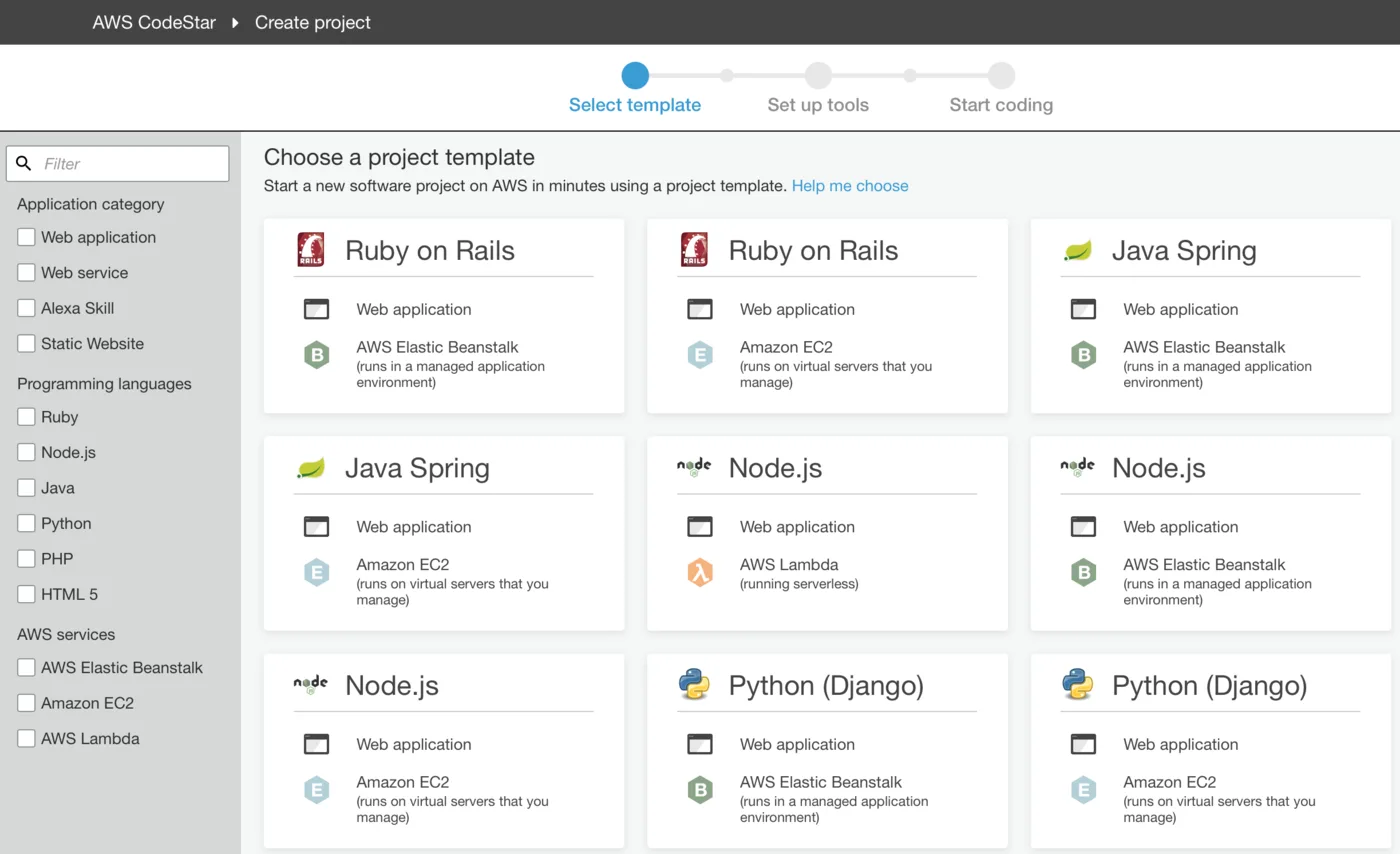Enable the AWS Lambda service filter checkbox
Image resolution: width=1400 pixels, height=854 pixels.
pos(26,739)
